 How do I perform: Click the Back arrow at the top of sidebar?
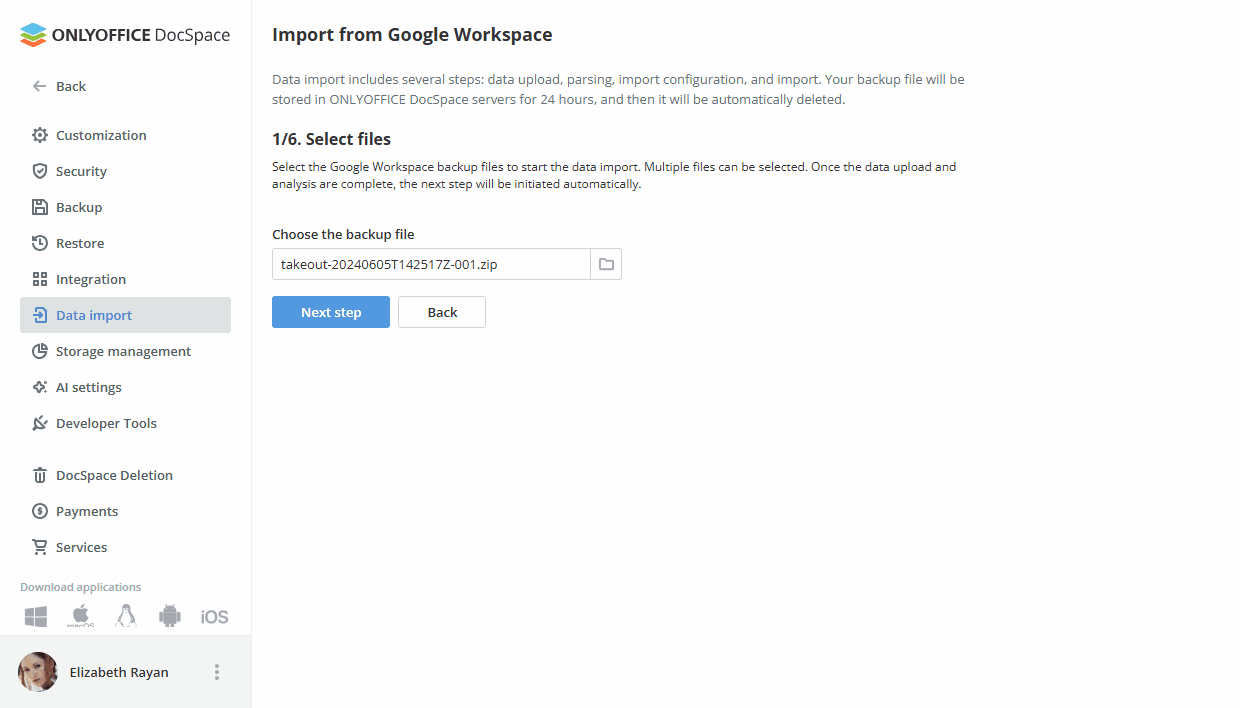click(x=37, y=86)
